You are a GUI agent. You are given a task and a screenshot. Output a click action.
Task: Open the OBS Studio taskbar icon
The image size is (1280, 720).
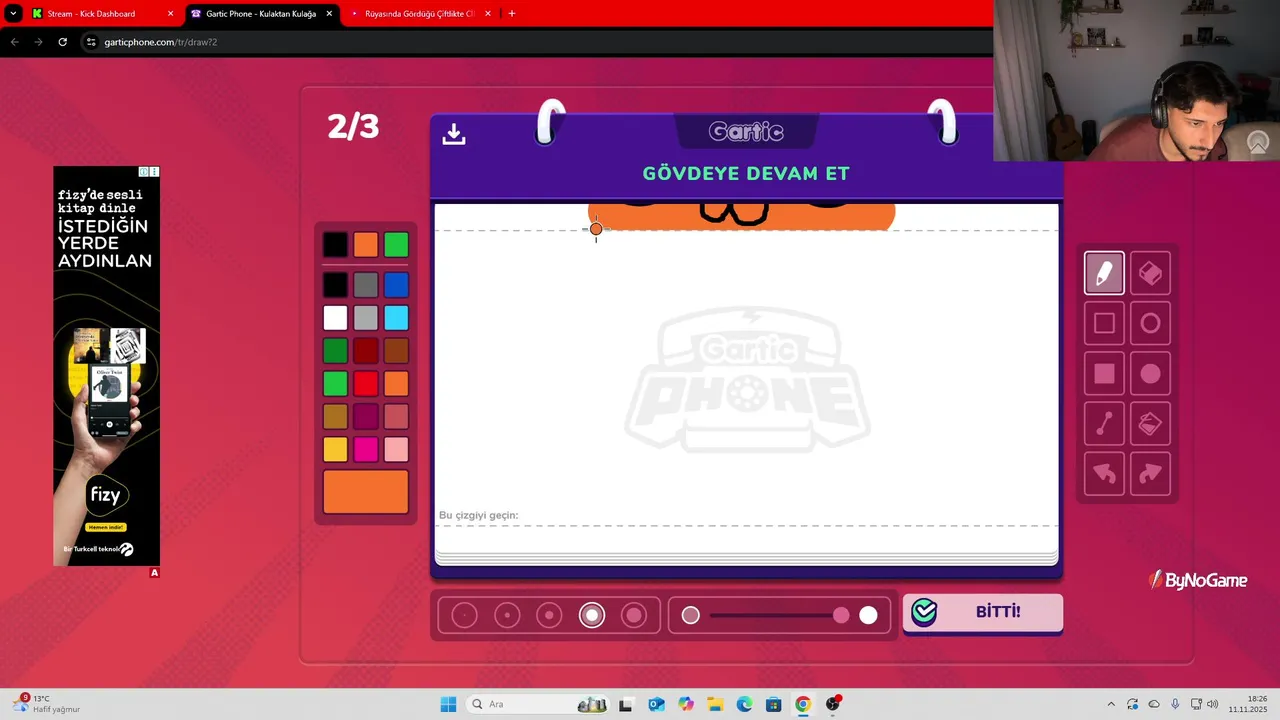[832, 704]
